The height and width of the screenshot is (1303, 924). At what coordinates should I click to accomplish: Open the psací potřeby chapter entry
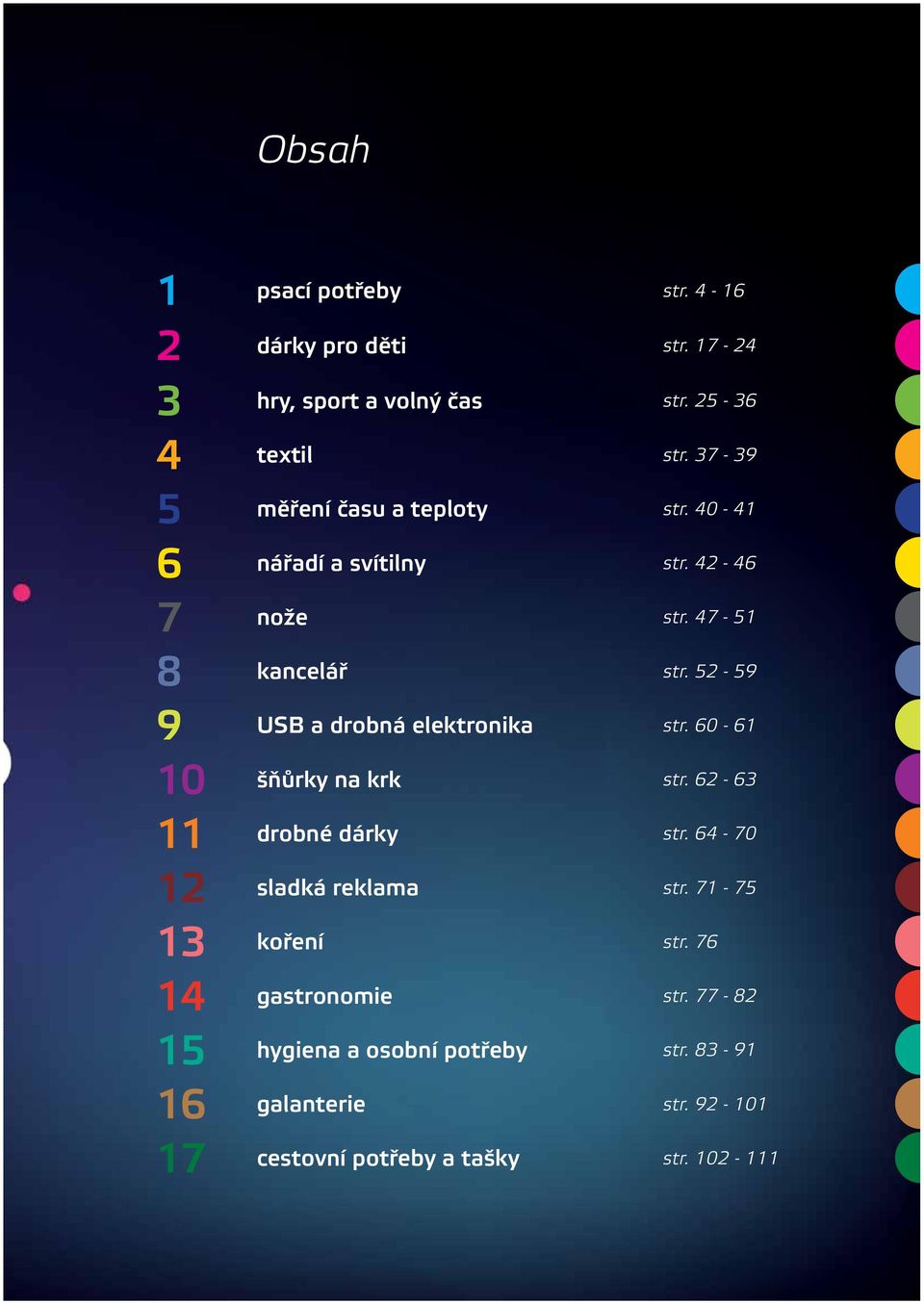tap(328, 292)
